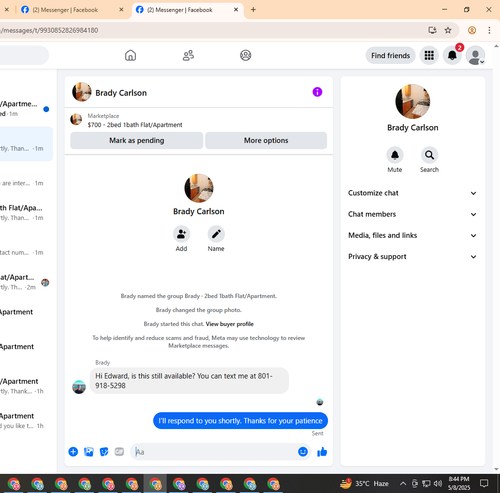Screen dimensions: 500x493
Task: Expand the Customize chat section
Action: [412, 193]
